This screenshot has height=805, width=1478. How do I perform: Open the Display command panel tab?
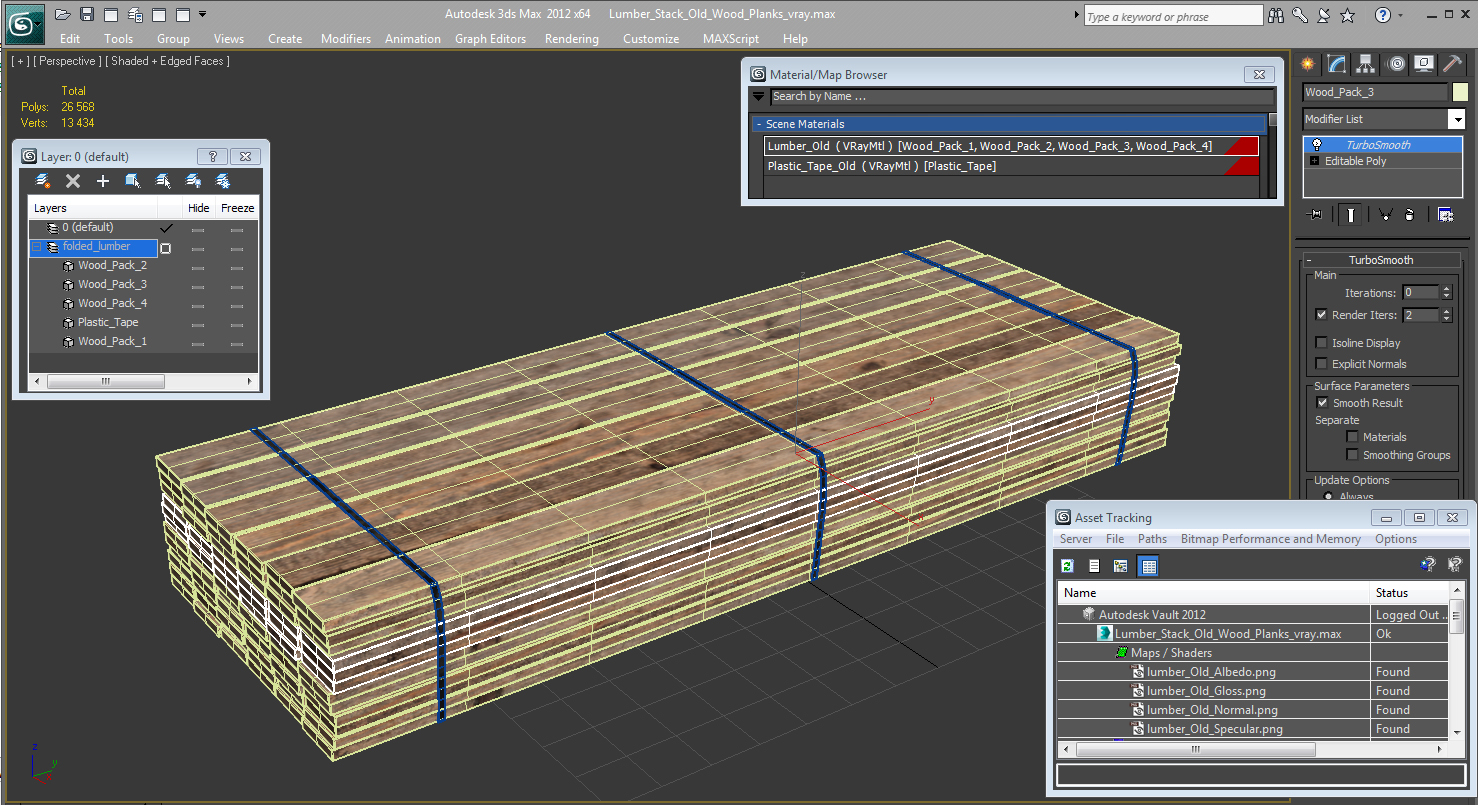(x=1425, y=64)
